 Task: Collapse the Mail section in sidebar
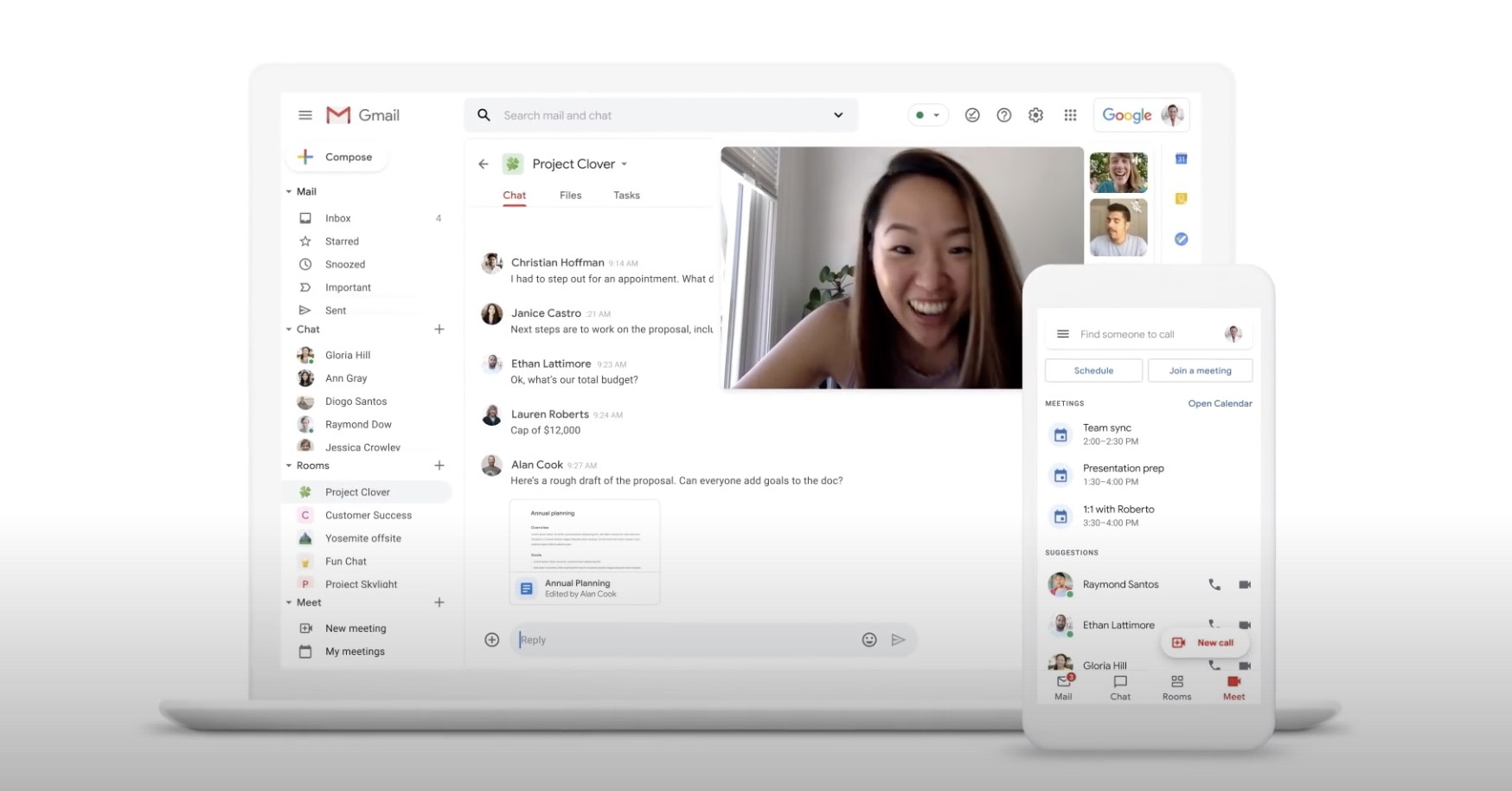pyautogui.click(x=289, y=191)
